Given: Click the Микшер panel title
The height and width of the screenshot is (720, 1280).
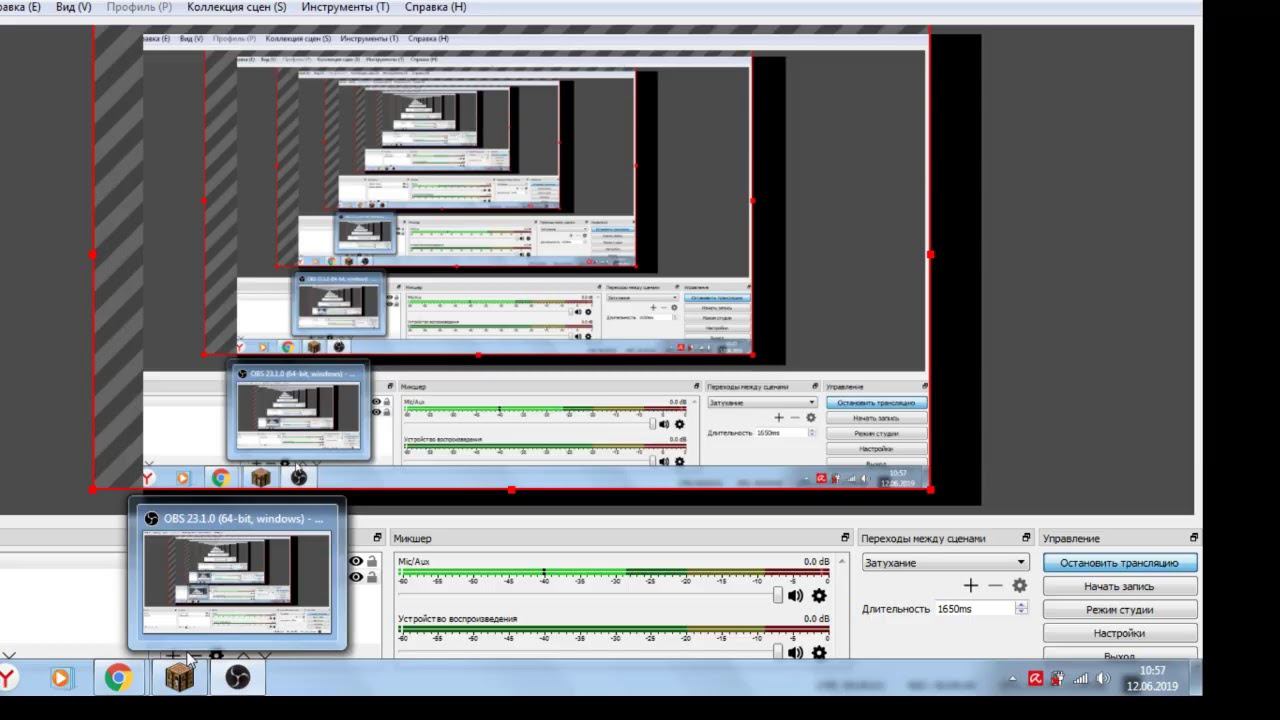Looking at the screenshot, I should (412, 538).
